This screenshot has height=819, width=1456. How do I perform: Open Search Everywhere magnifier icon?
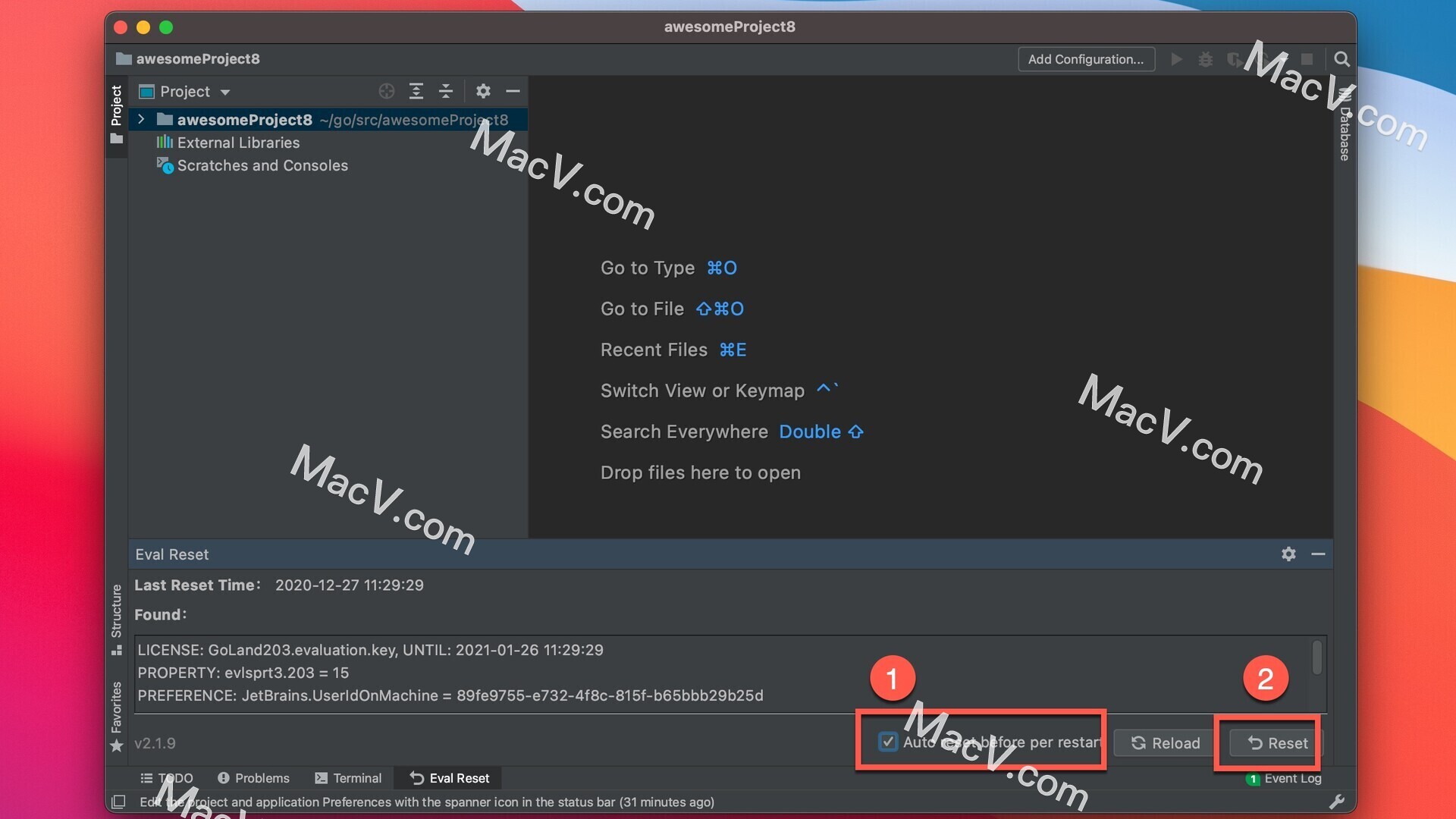pyautogui.click(x=1341, y=59)
